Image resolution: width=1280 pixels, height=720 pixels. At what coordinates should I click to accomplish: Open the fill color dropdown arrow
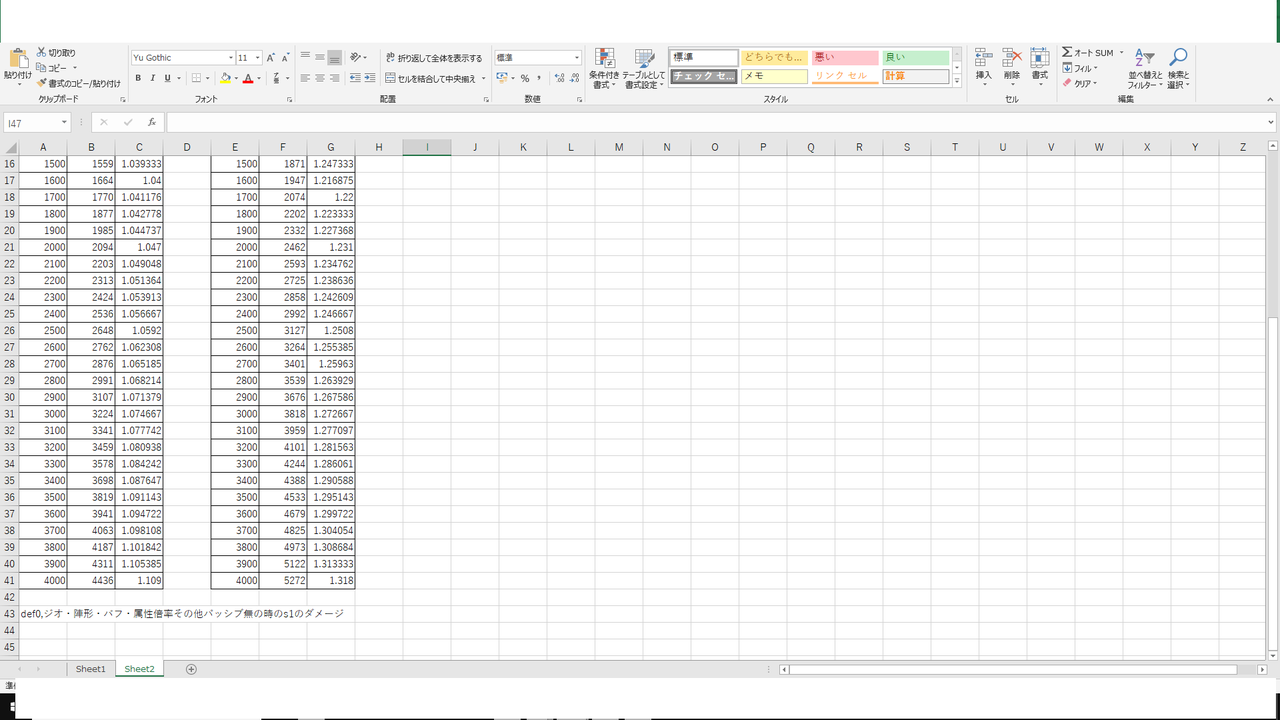(x=236, y=78)
